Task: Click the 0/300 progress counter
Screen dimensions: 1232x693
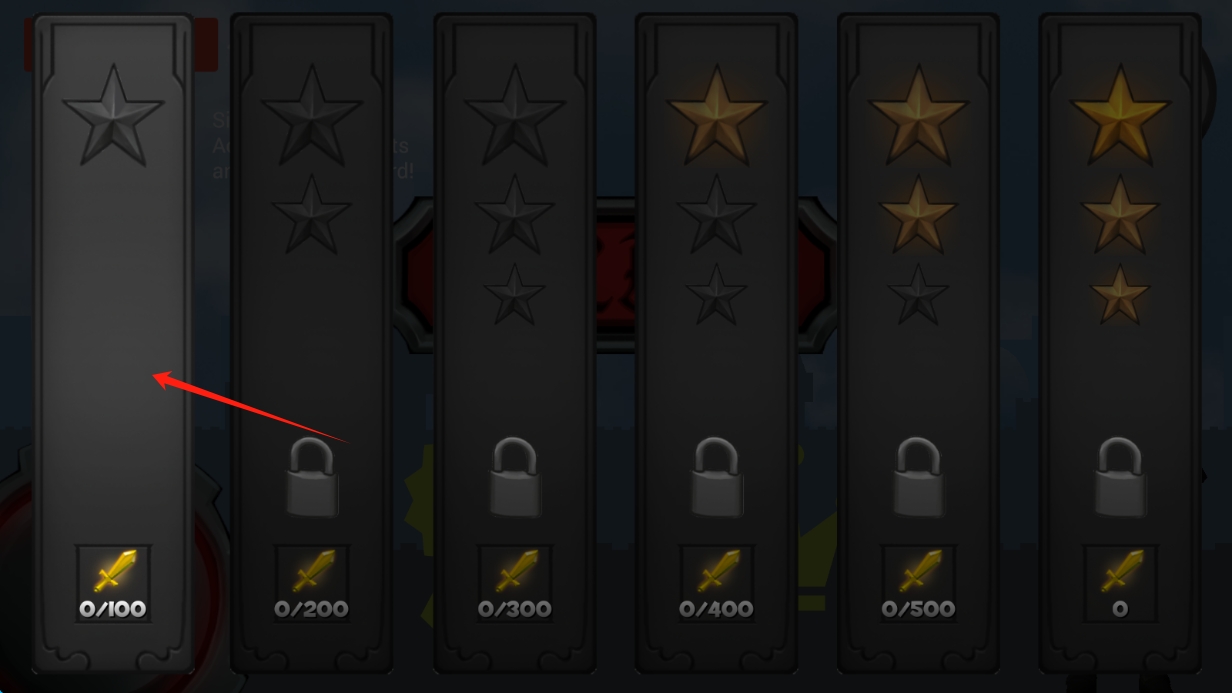Action: point(515,608)
